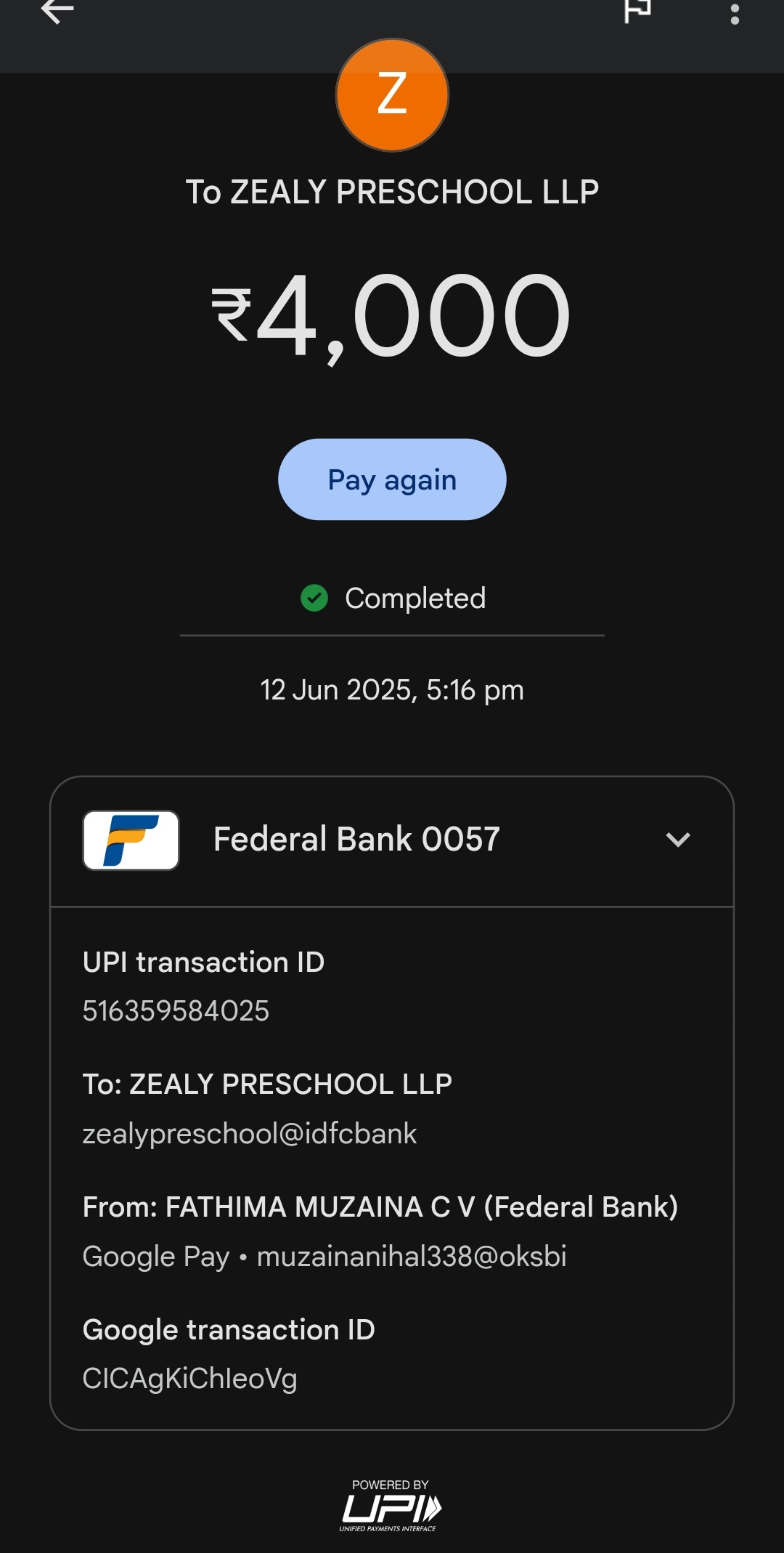Click the UPI transaction ID number 516359584025
The image size is (784, 1553).
176,1011
